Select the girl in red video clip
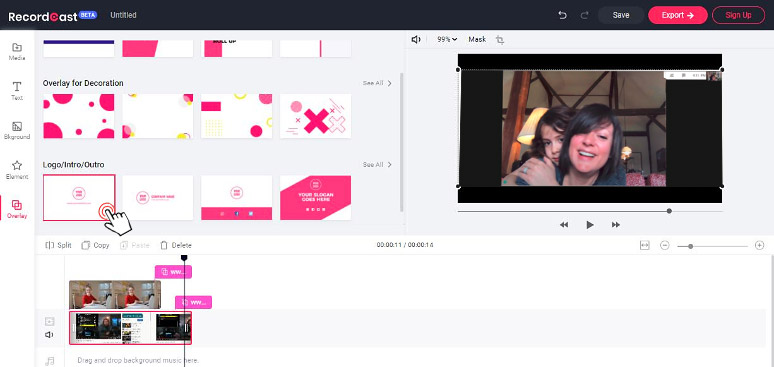The height and width of the screenshot is (367, 774). [x=115, y=295]
